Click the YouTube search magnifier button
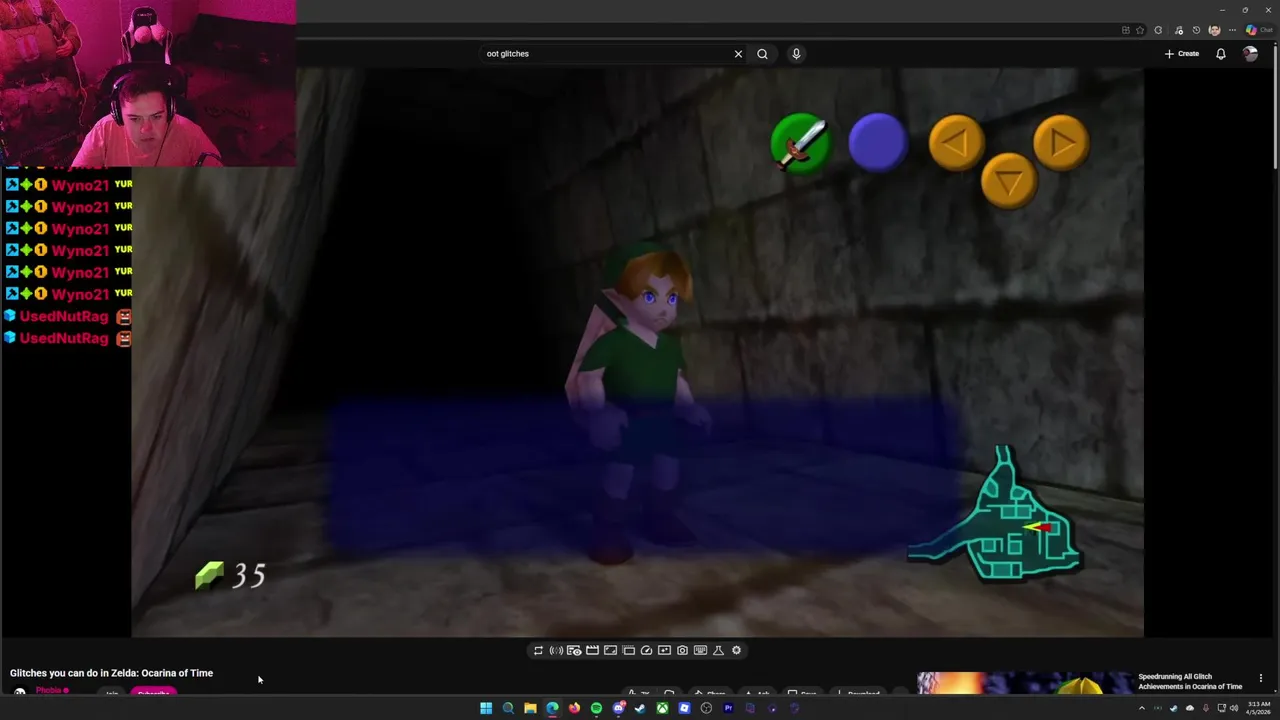This screenshot has height=720, width=1280. (x=762, y=54)
